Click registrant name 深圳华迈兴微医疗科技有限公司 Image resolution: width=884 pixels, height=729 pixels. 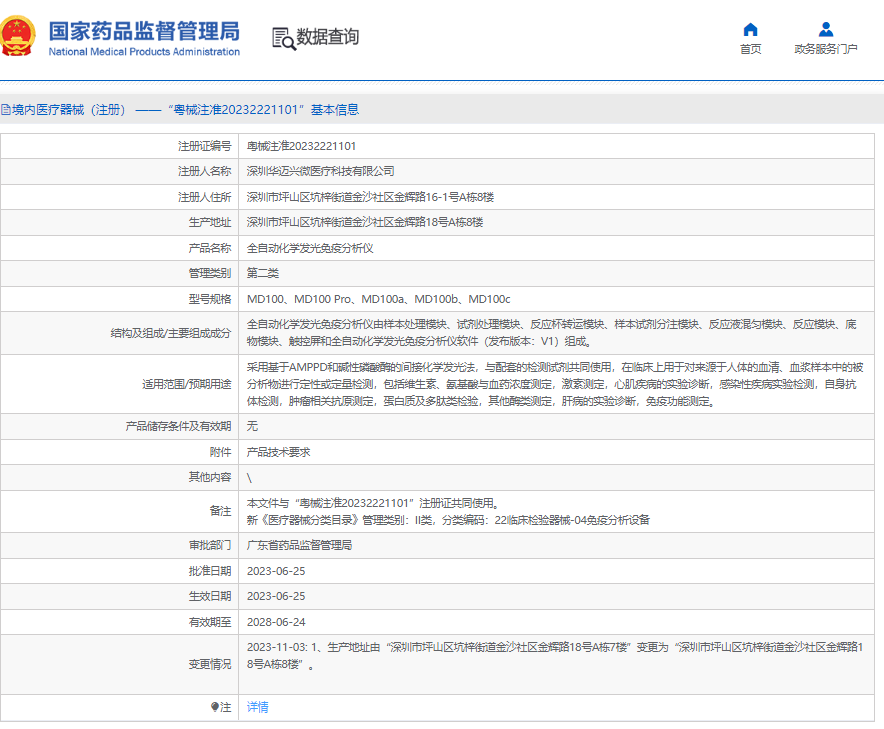point(321,171)
